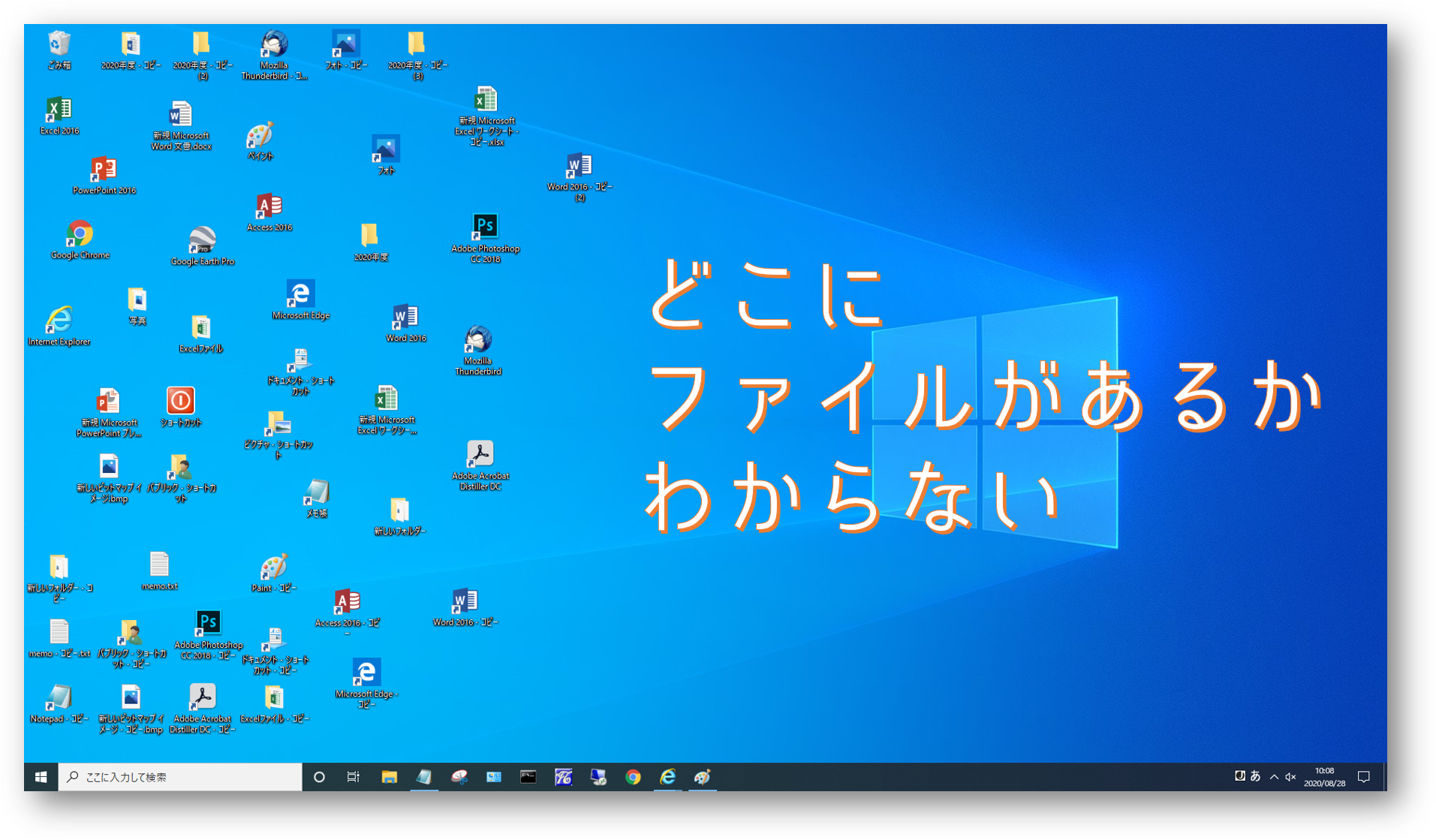The width and height of the screenshot is (1436, 840).
Task: Open Mozilla Thunderbird shortcut near Word 2016
Action: [477, 350]
